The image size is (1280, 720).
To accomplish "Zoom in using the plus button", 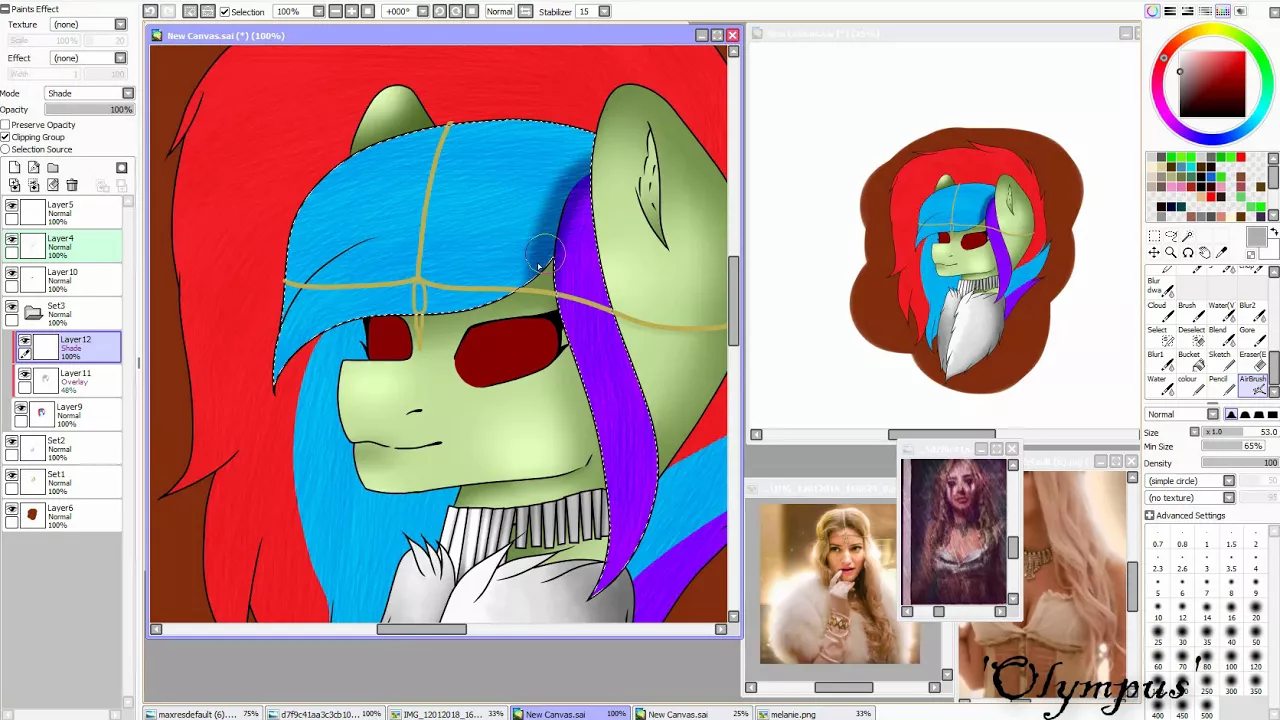I will pos(352,11).
